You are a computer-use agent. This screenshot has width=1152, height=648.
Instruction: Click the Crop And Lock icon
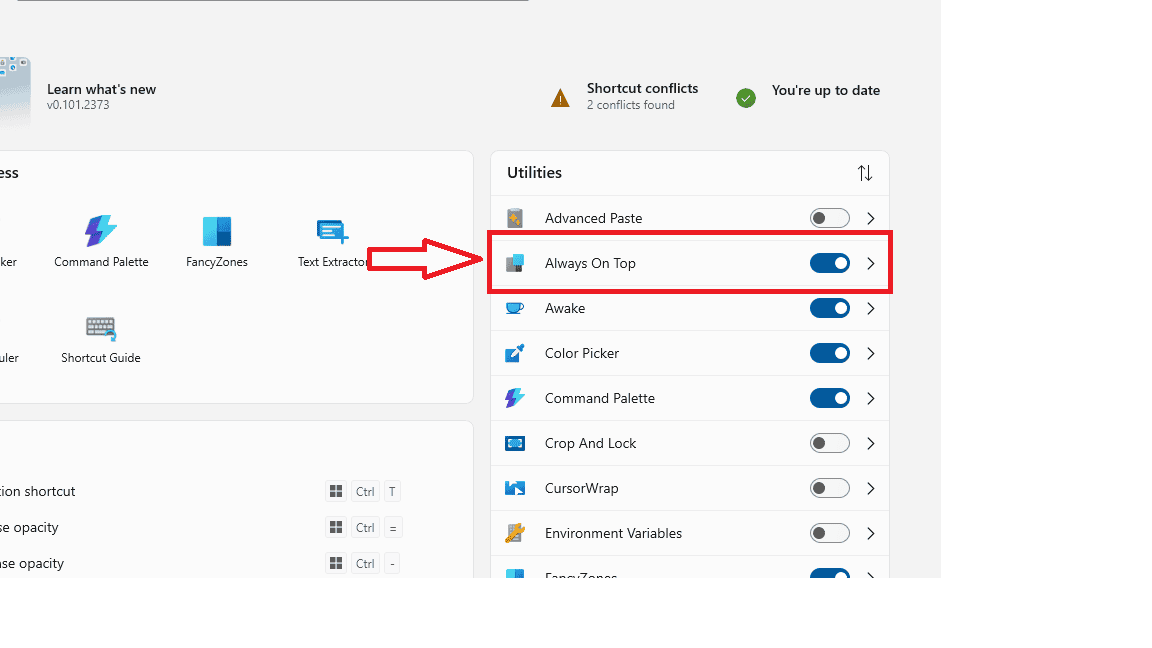(x=515, y=443)
